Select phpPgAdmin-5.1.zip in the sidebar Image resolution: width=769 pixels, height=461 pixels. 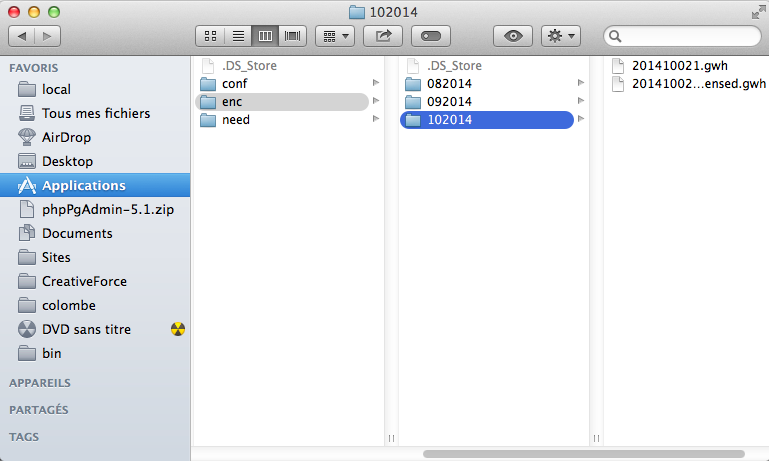tap(95, 209)
